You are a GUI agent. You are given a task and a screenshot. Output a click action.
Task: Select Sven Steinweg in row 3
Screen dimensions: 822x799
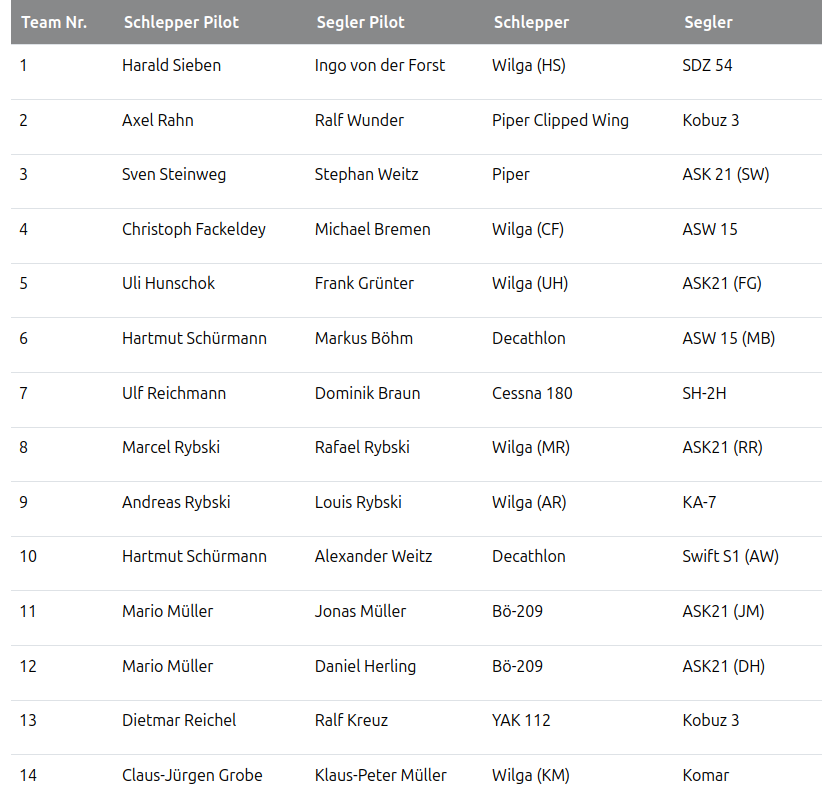(174, 174)
